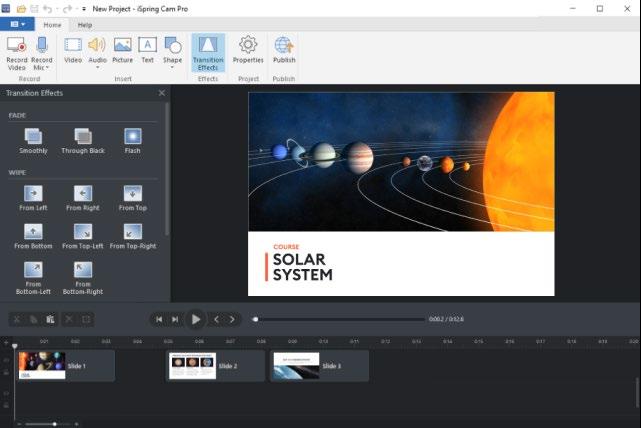Image resolution: width=641 pixels, height=428 pixels.
Task: Click the playback progress slider
Action: coord(339,319)
